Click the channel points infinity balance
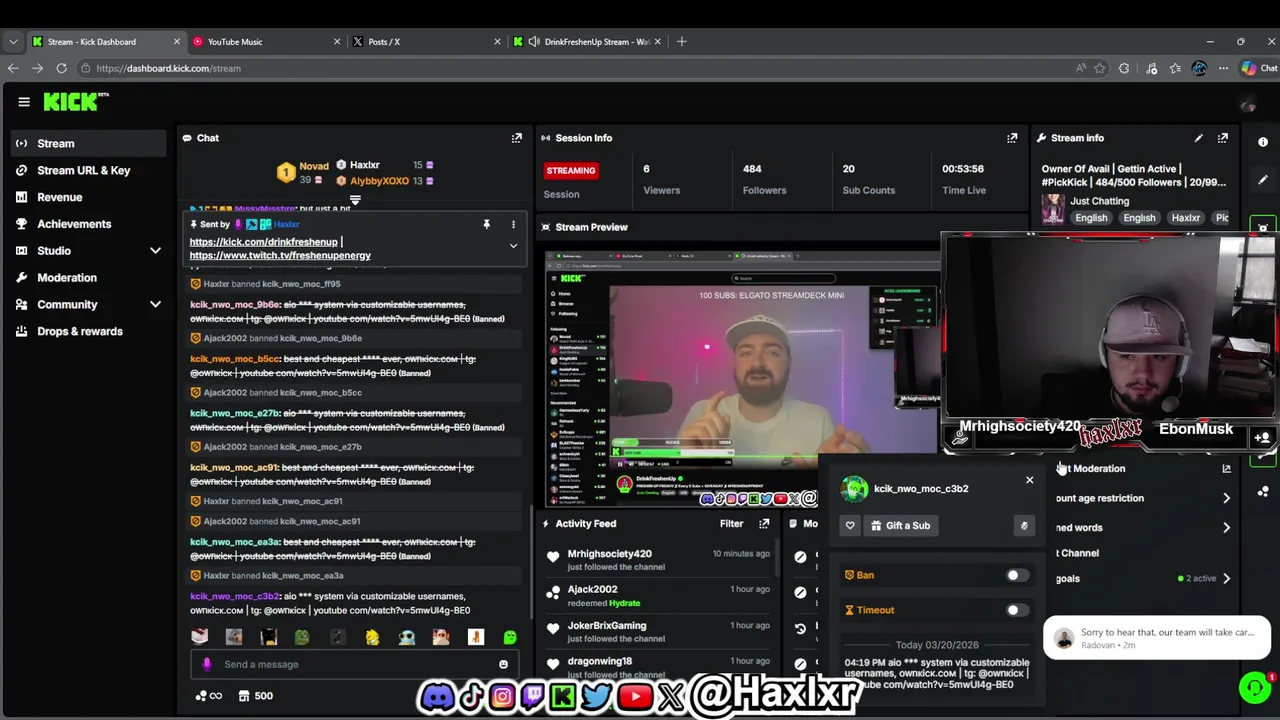The width and height of the screenshot is (1280, 720). point(209,696)
